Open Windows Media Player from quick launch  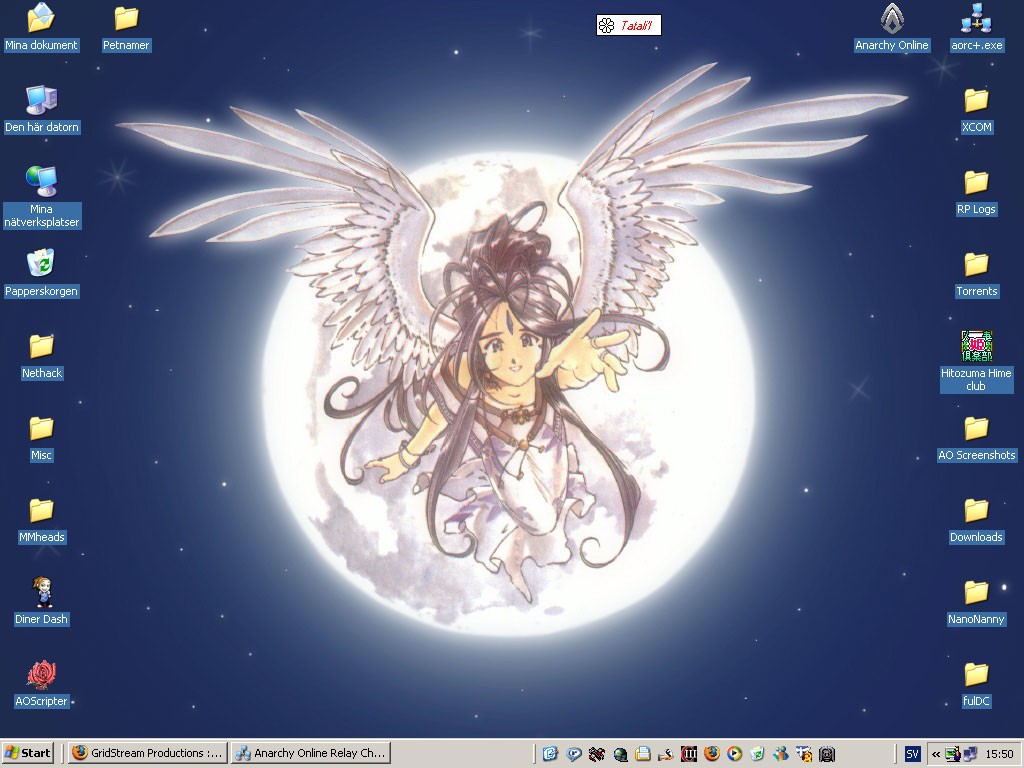[x=734, y=754]
